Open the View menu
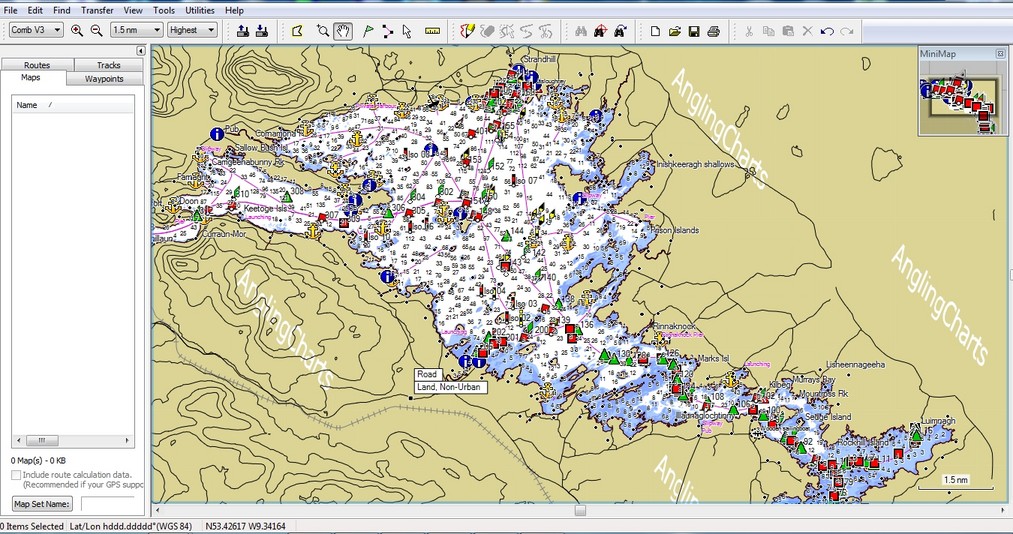1013x534 pixels. point(133,10)
